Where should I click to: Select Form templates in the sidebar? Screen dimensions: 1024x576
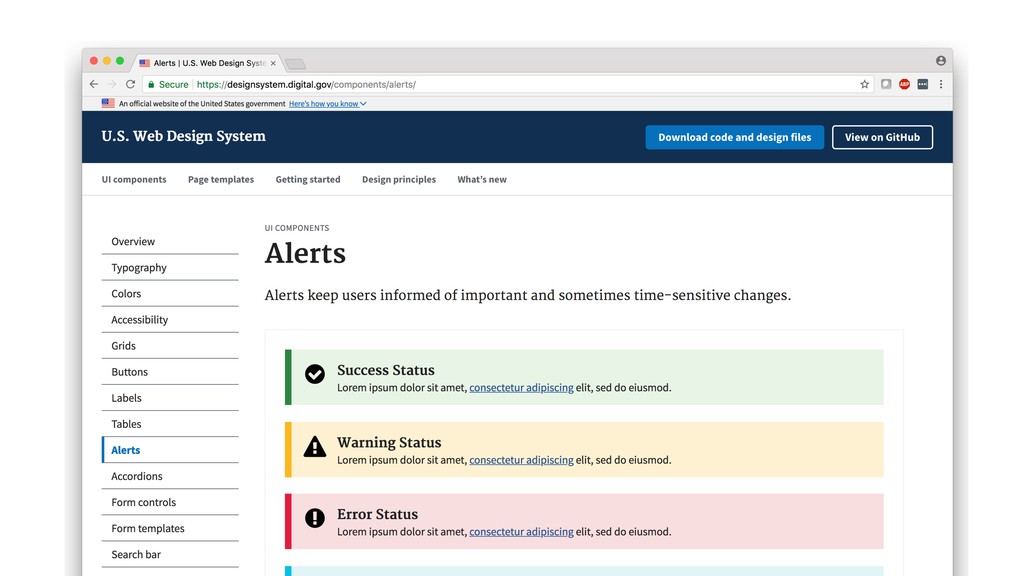(170, 529)
